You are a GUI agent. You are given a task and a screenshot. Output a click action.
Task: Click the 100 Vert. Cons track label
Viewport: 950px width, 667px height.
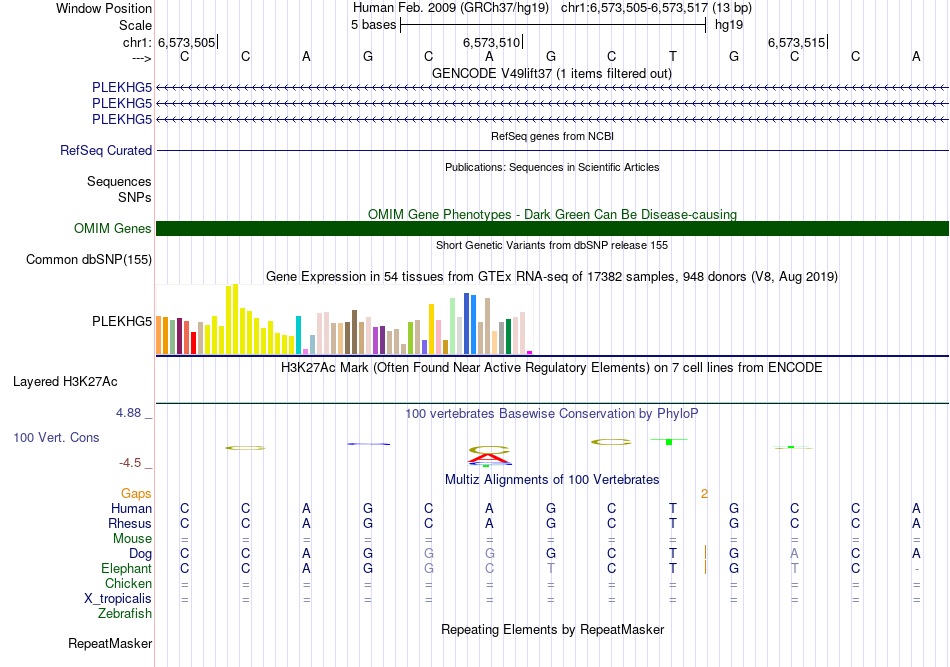tap(56, 437)
